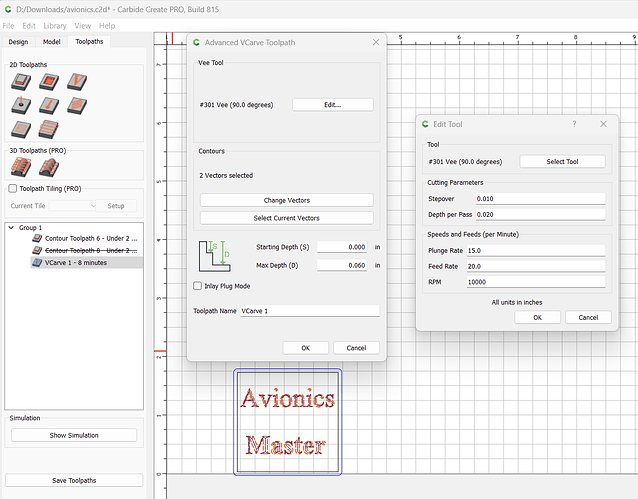Click the Max Depth (D) field
The image size is (638, 499).
tap(342, 265)
